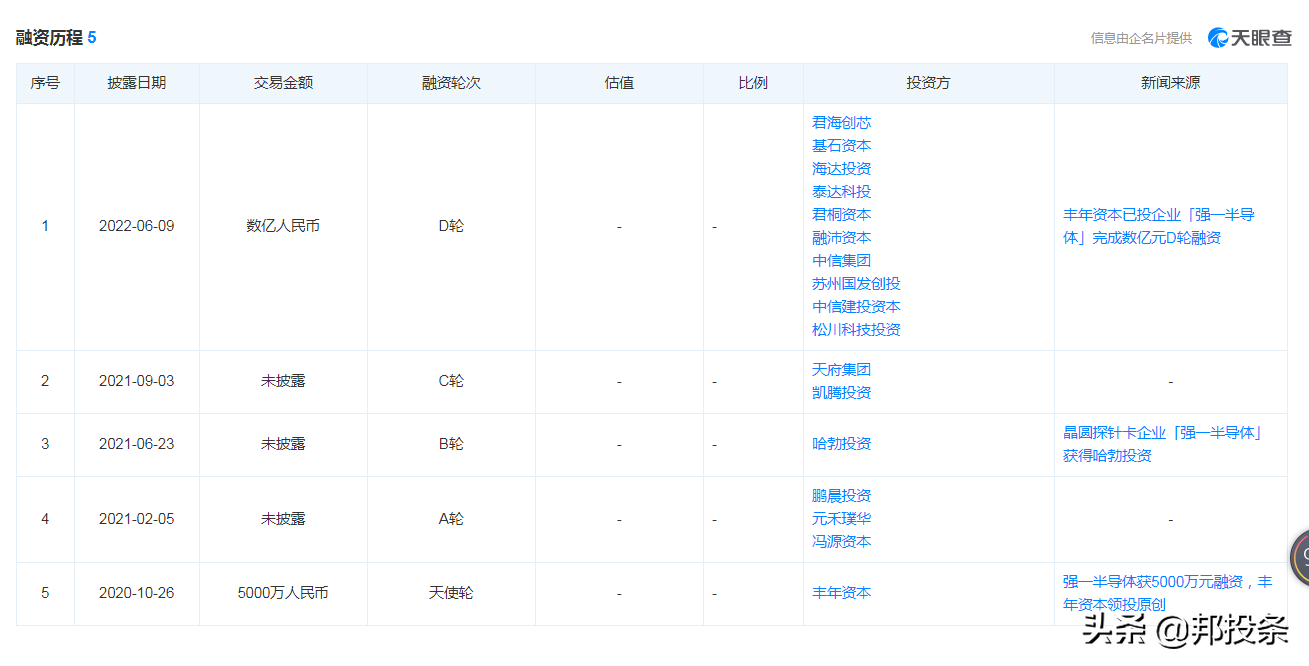This screenshot has width=1309, height=666.
Task: Open investor link 中信集团
Action: (841, 260)
